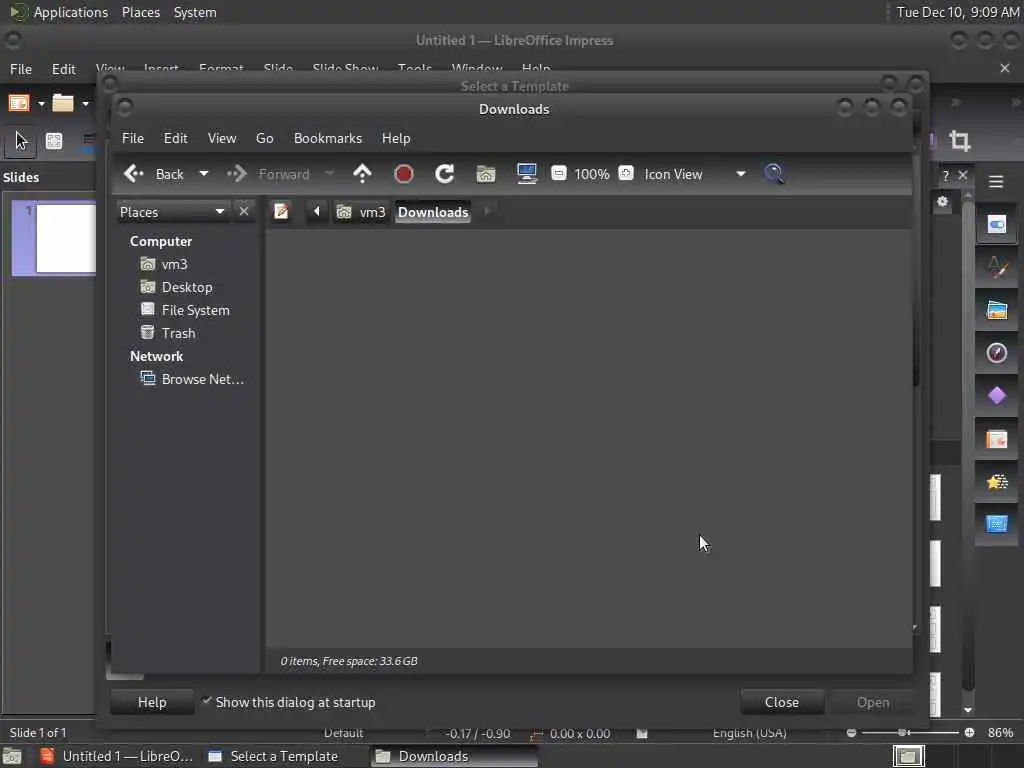Open Computer location icon in toolbar
This screenshot has width=1024, height=768.
point(526,174)
